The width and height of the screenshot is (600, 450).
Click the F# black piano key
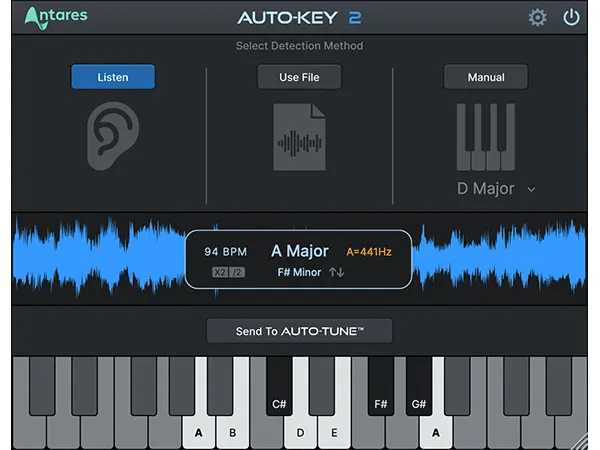381,386
